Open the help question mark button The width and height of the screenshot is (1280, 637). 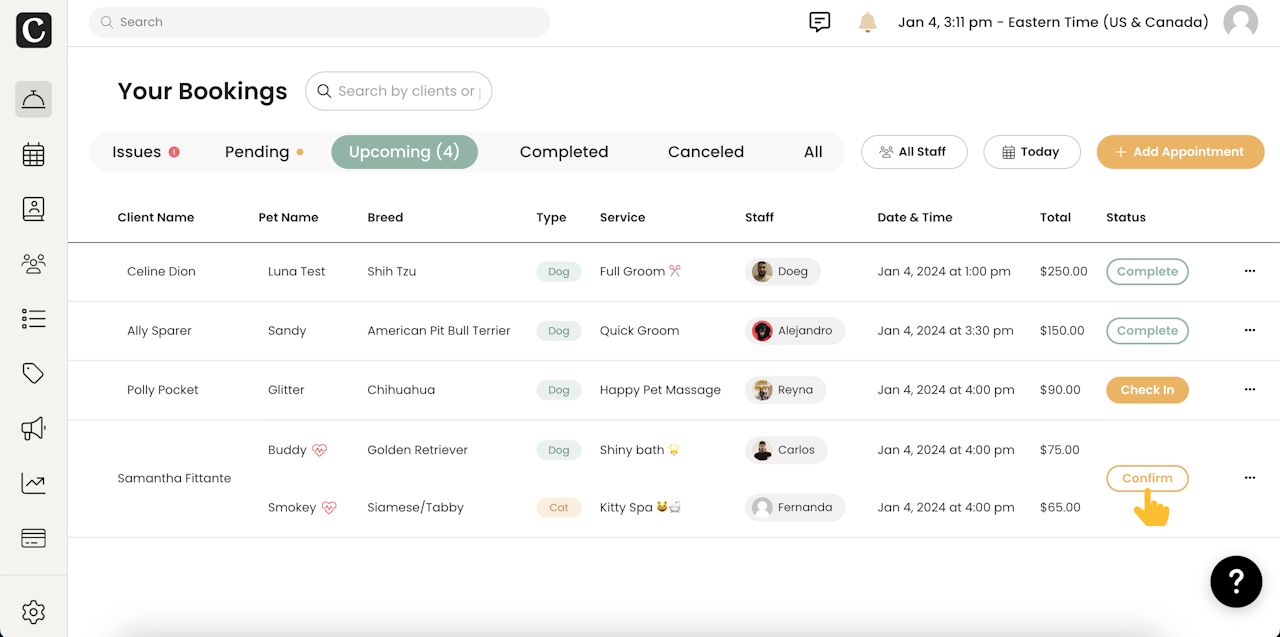(x=1236, y=581)
